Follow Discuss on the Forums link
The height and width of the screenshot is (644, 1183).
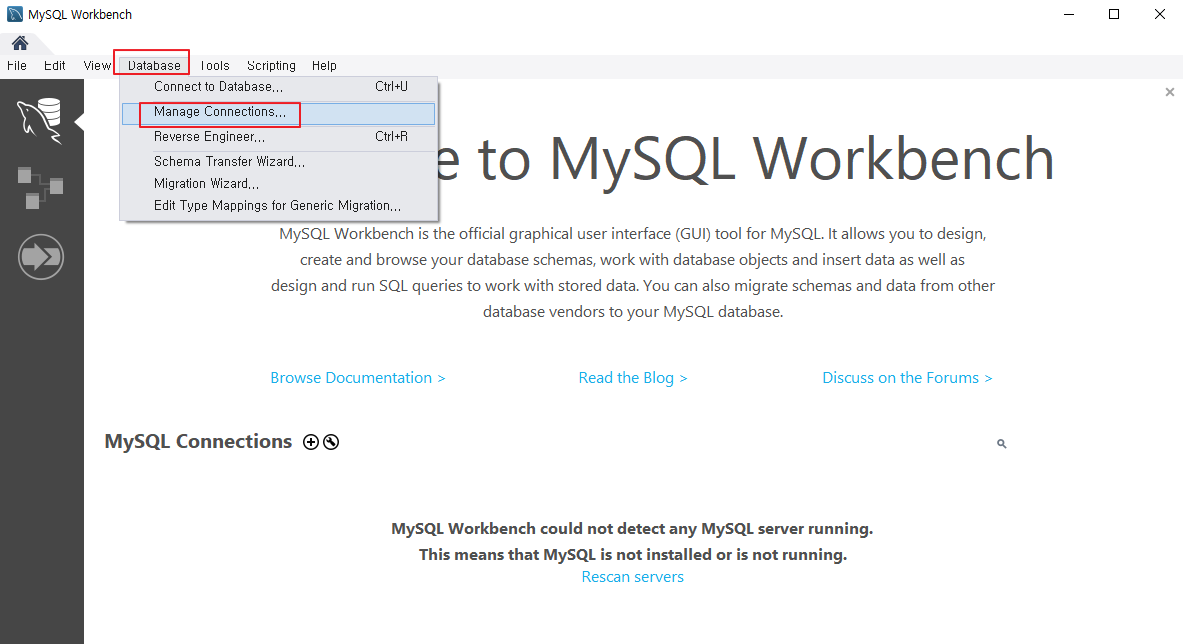point(907,378)
